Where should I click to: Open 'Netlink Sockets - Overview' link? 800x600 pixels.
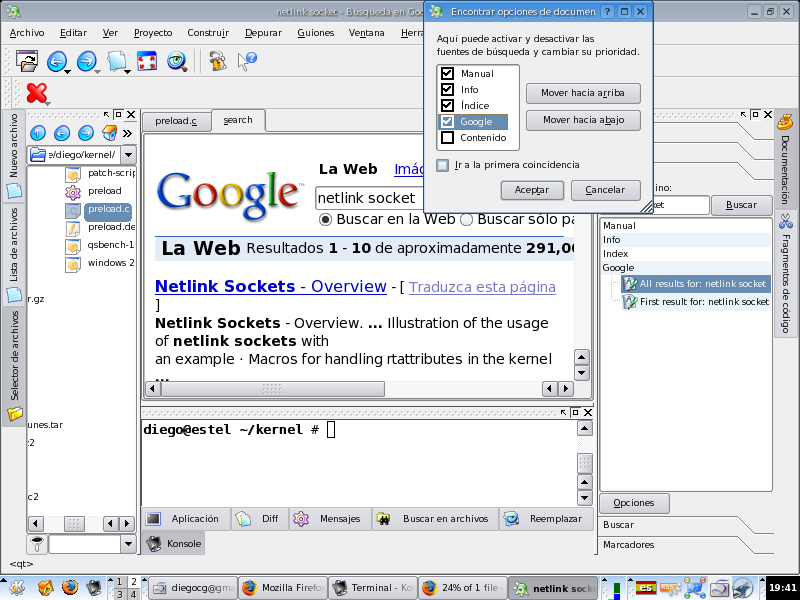[x=270, y=286]
